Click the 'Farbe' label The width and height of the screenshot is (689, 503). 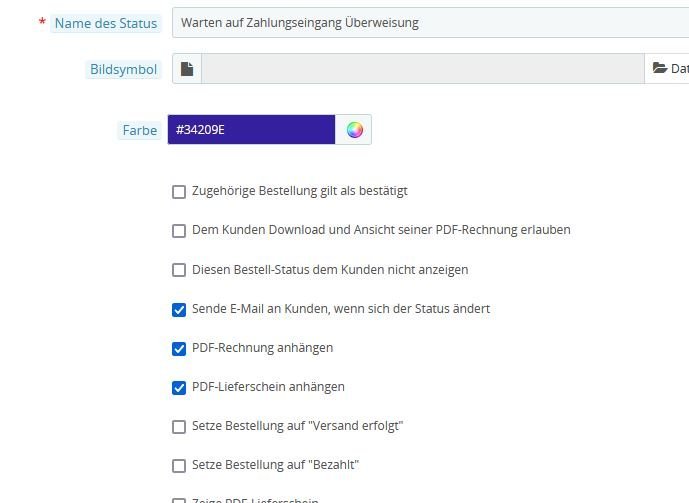click(x=140, y=130)
